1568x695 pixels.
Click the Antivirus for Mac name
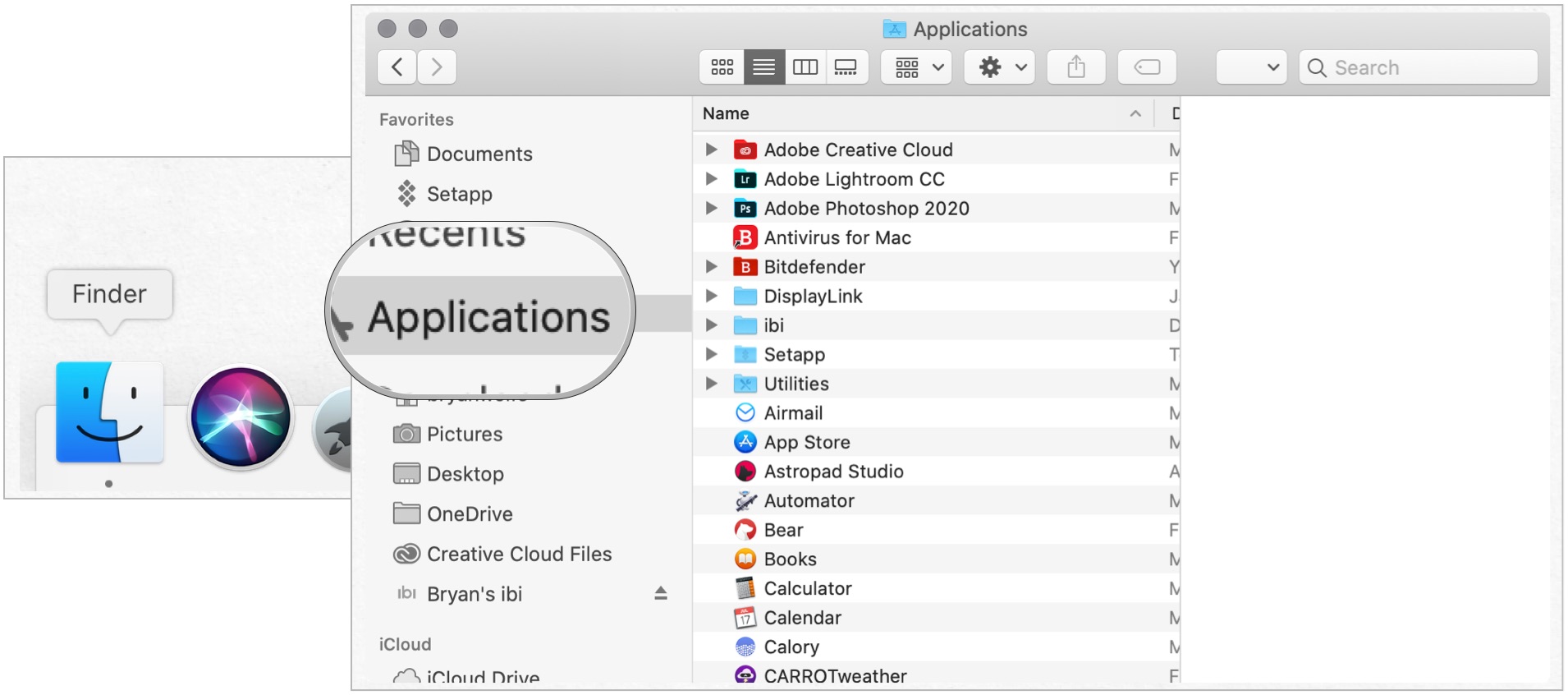[x=837, y=237]
